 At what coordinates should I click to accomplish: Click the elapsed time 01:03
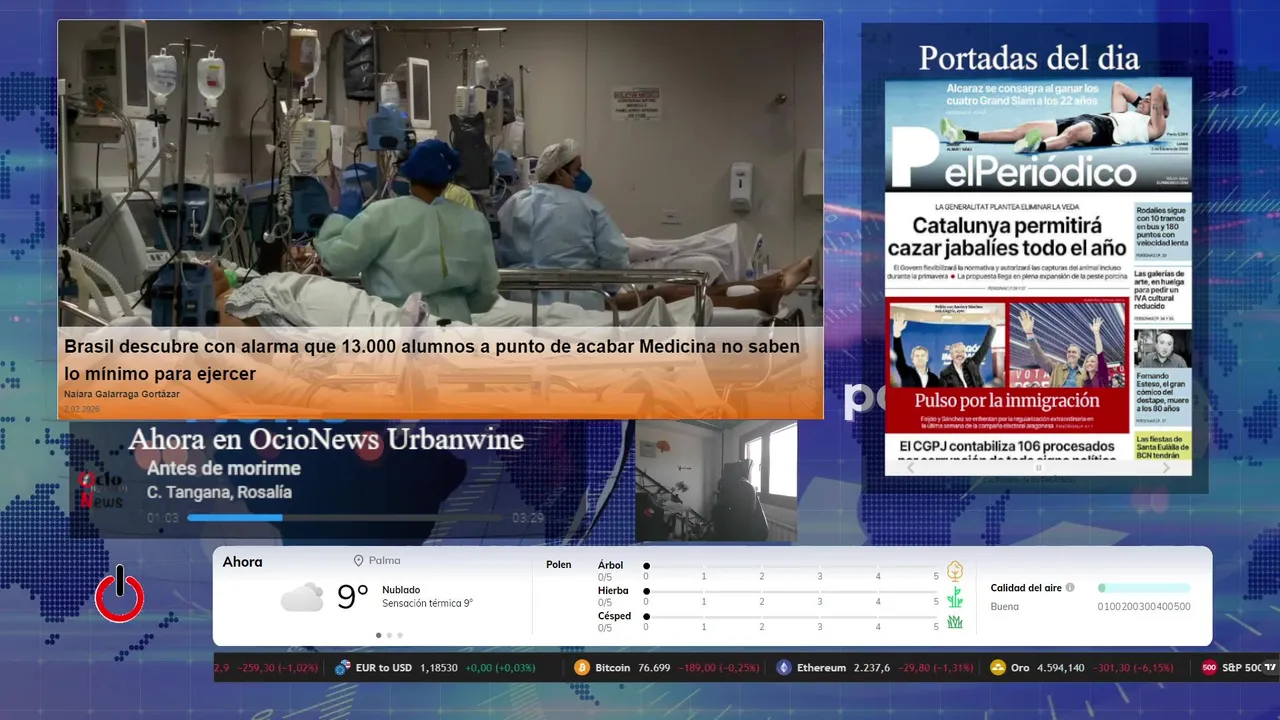point(163,518)
